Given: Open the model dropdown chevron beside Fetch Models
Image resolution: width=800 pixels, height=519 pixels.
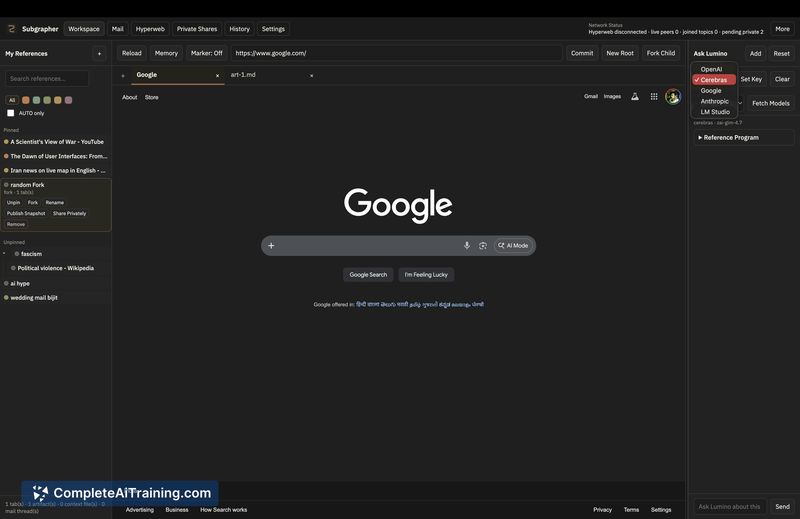Looking at the screenshot, I should [x=740, y=103].
